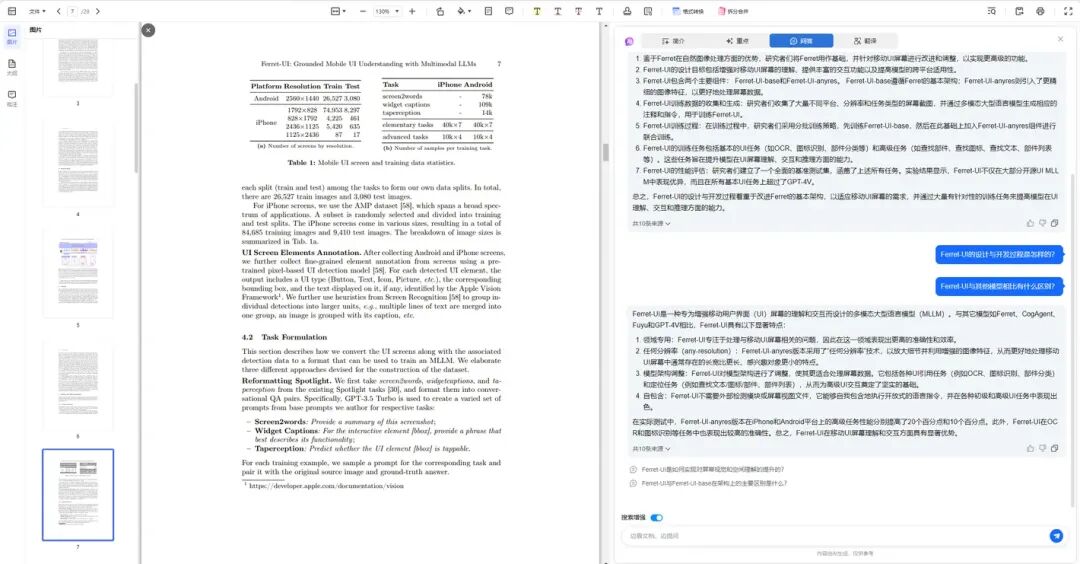Like the first AI answer
1080x564 pixels.
[x=1030, y=223]
